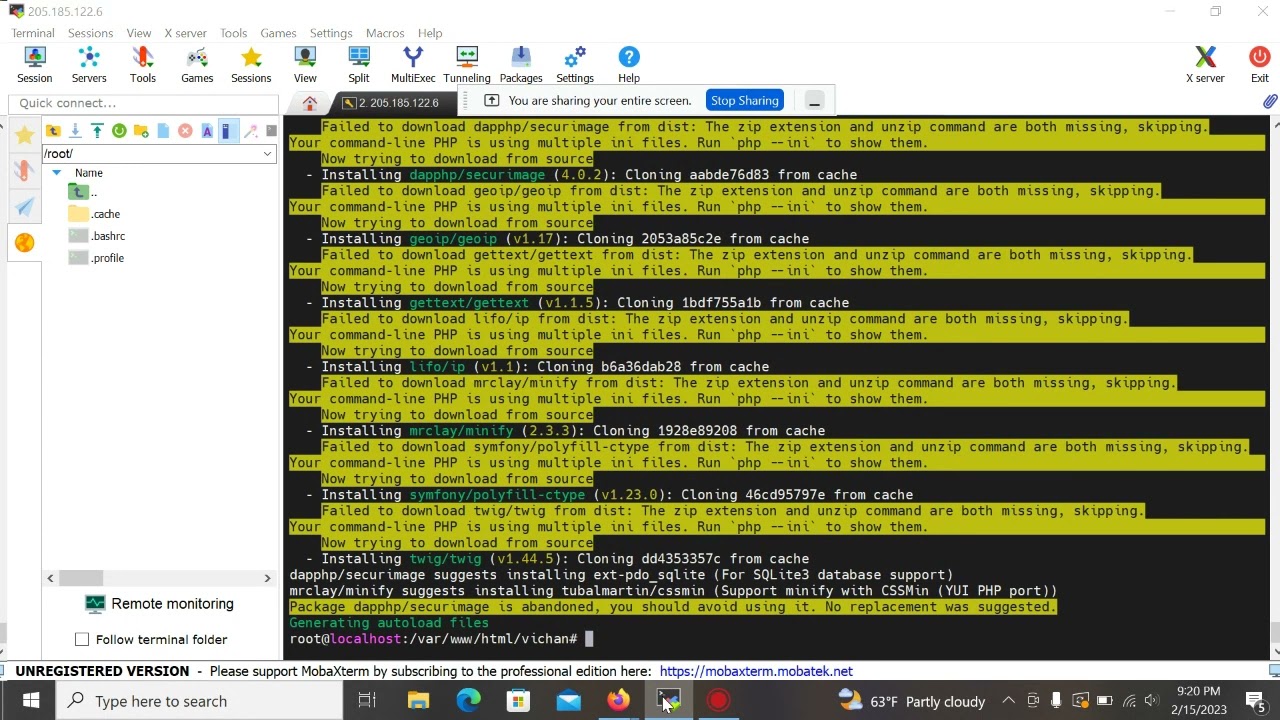Image resolution: width=1280 pixels, height=720 pixels.
Task: Open the Sessions star toolbar button
Action: (x=251, y=65)
